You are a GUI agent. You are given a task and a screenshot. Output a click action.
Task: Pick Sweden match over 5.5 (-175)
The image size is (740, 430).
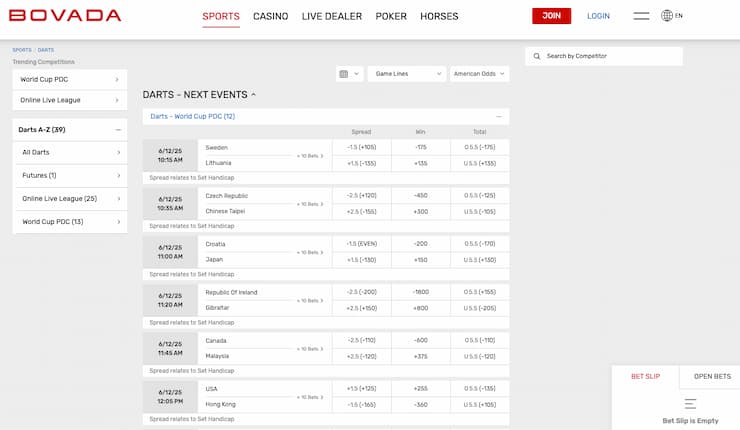(479, 147)
